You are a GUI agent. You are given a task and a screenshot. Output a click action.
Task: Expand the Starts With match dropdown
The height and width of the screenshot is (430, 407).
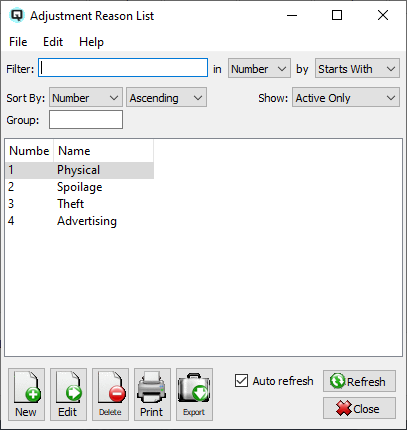pyautogui.click(x=357, y=69)
